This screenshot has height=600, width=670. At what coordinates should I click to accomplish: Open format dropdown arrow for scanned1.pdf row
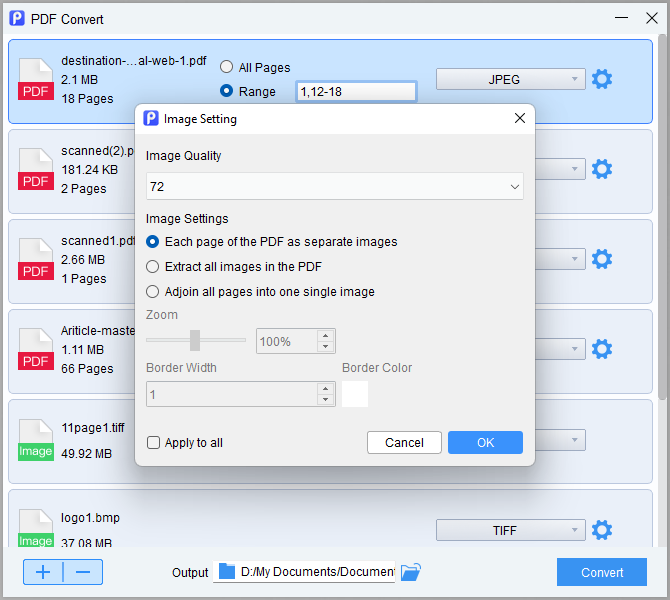click(x=575, y=259)
